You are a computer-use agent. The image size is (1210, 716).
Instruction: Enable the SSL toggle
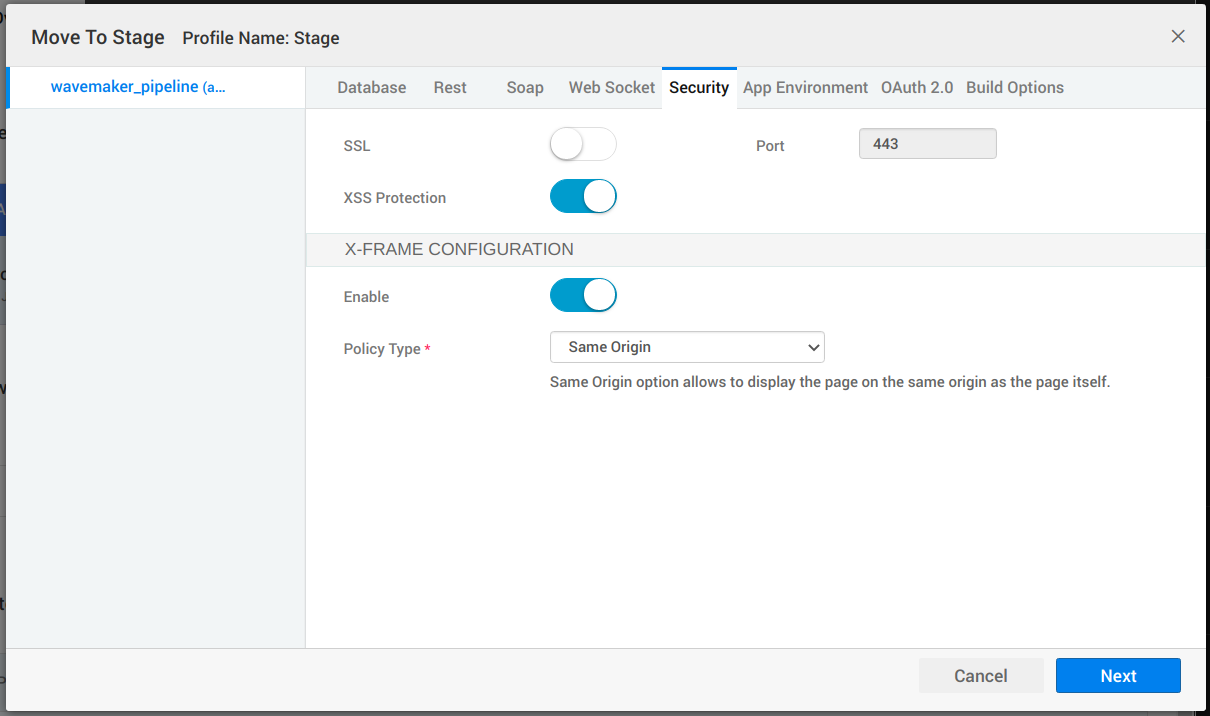(x=583, y=144)
